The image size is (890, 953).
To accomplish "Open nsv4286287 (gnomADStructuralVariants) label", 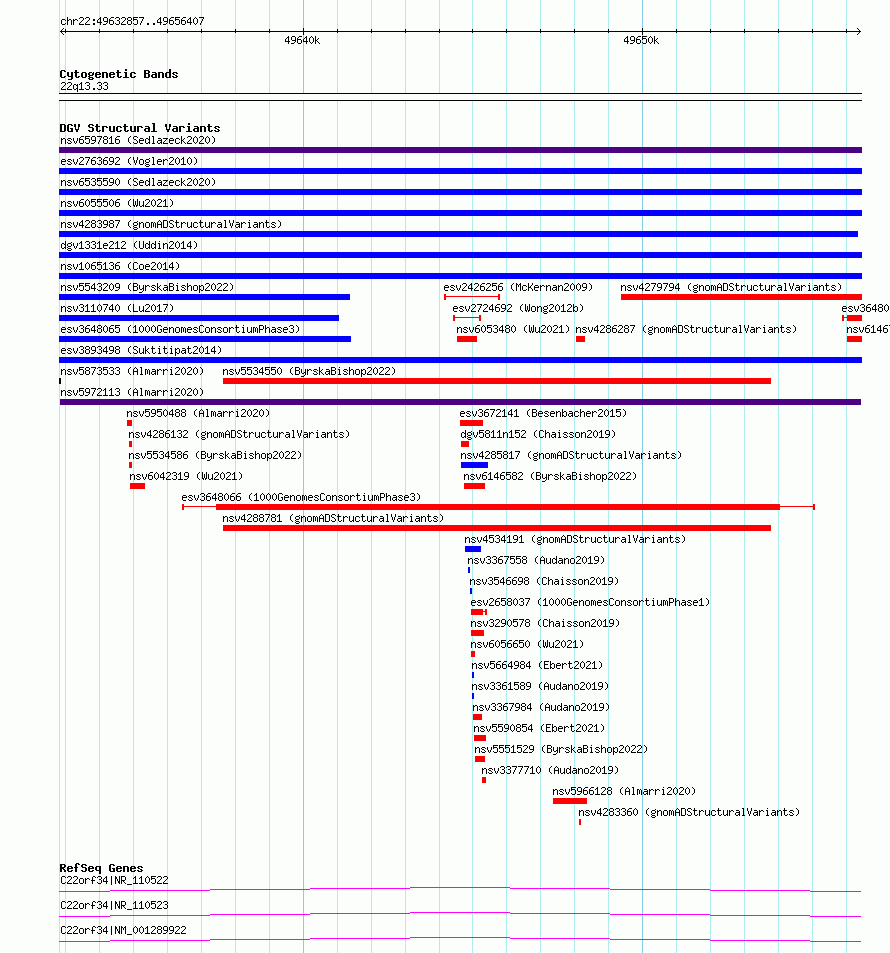I will 686,329.
